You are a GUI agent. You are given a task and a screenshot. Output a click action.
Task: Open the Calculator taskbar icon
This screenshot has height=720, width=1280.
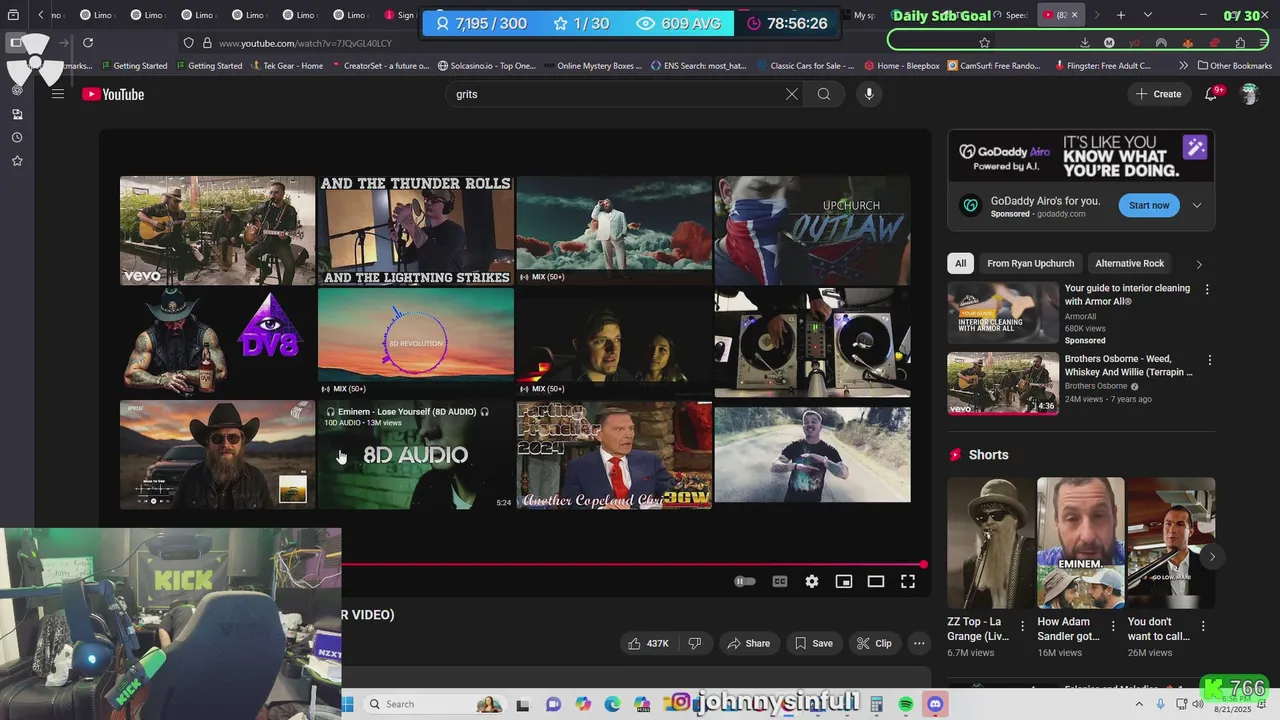(877, 704)
